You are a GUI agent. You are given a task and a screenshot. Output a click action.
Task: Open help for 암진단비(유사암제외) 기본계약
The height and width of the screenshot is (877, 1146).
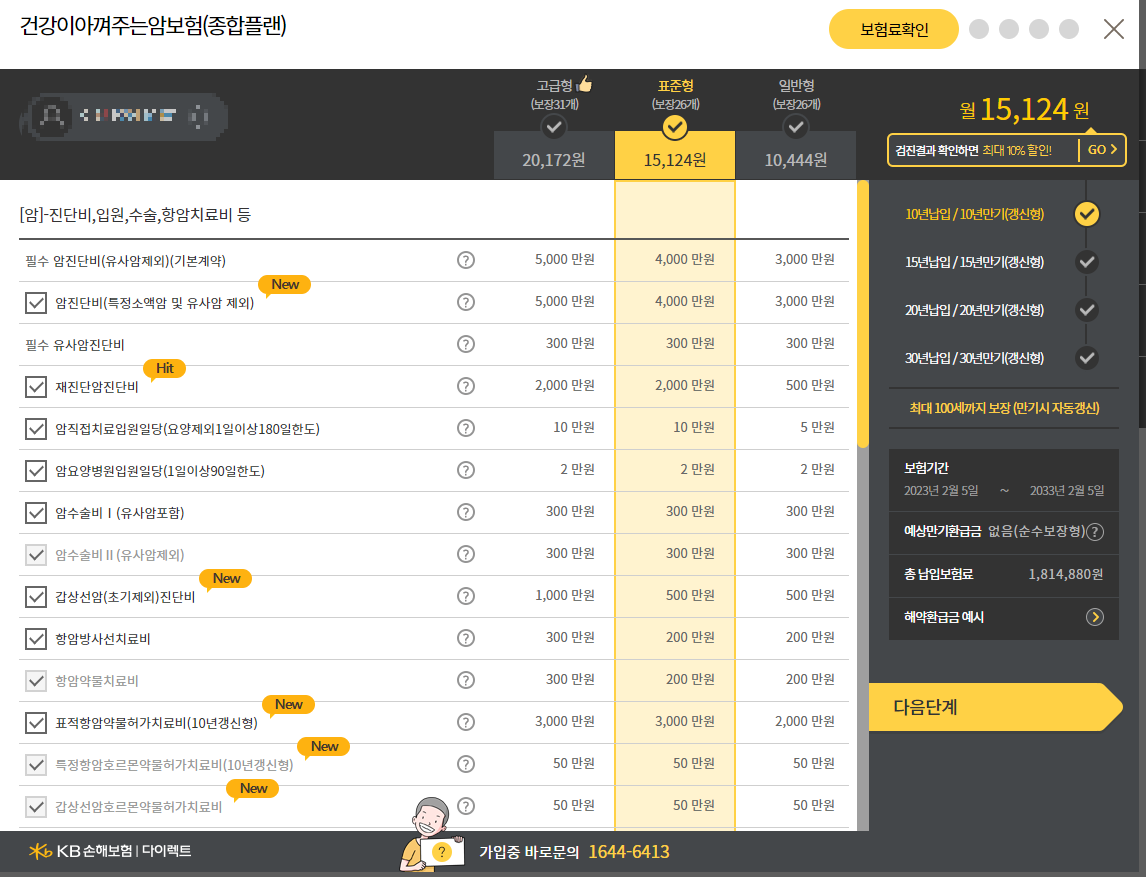[x=466, y=260]
